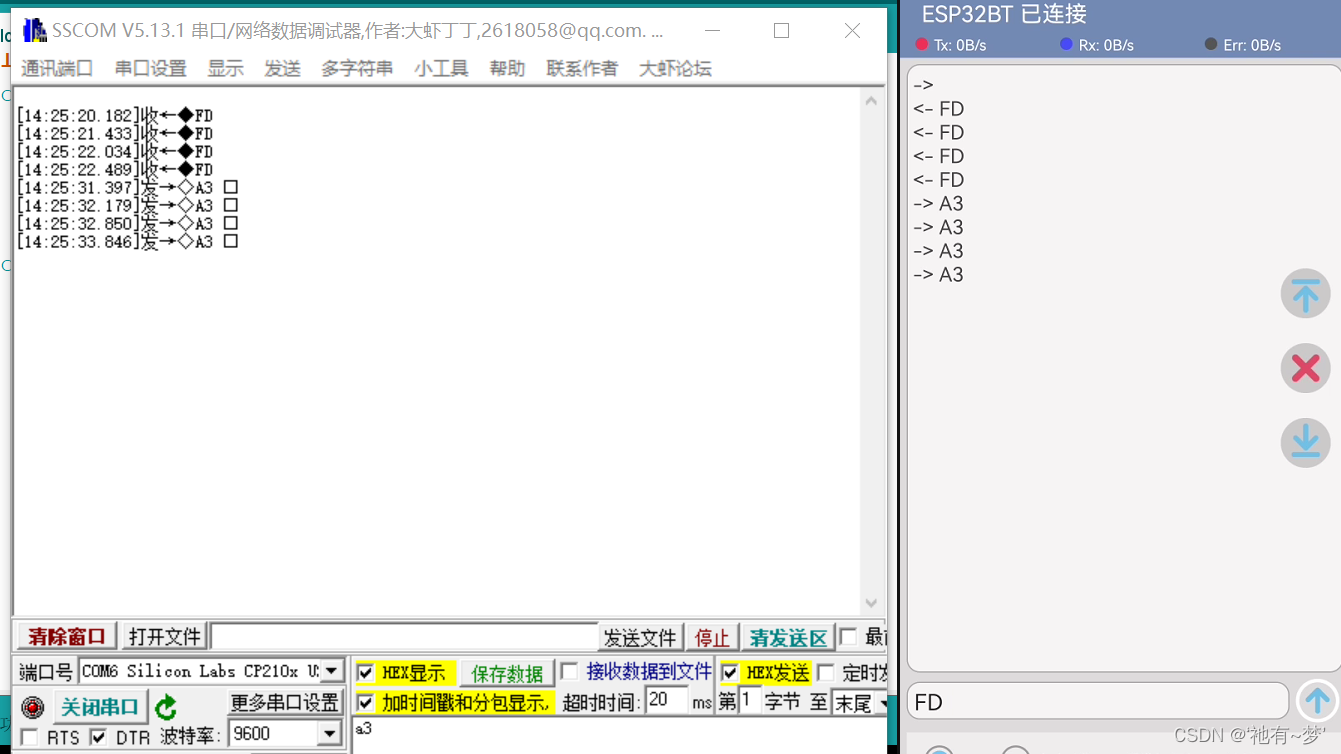Click the log line timestamped 14:25:33.846

click(x=127, y=241)
